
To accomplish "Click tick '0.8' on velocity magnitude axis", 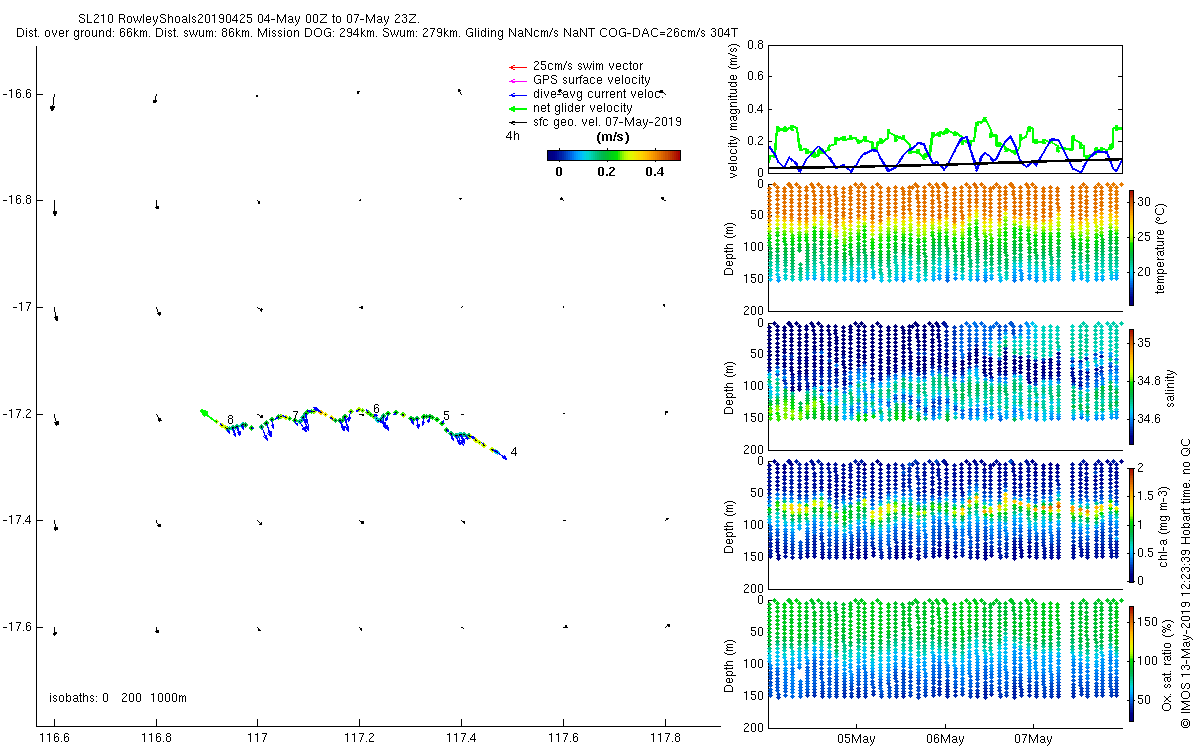I will click(755, 45).
